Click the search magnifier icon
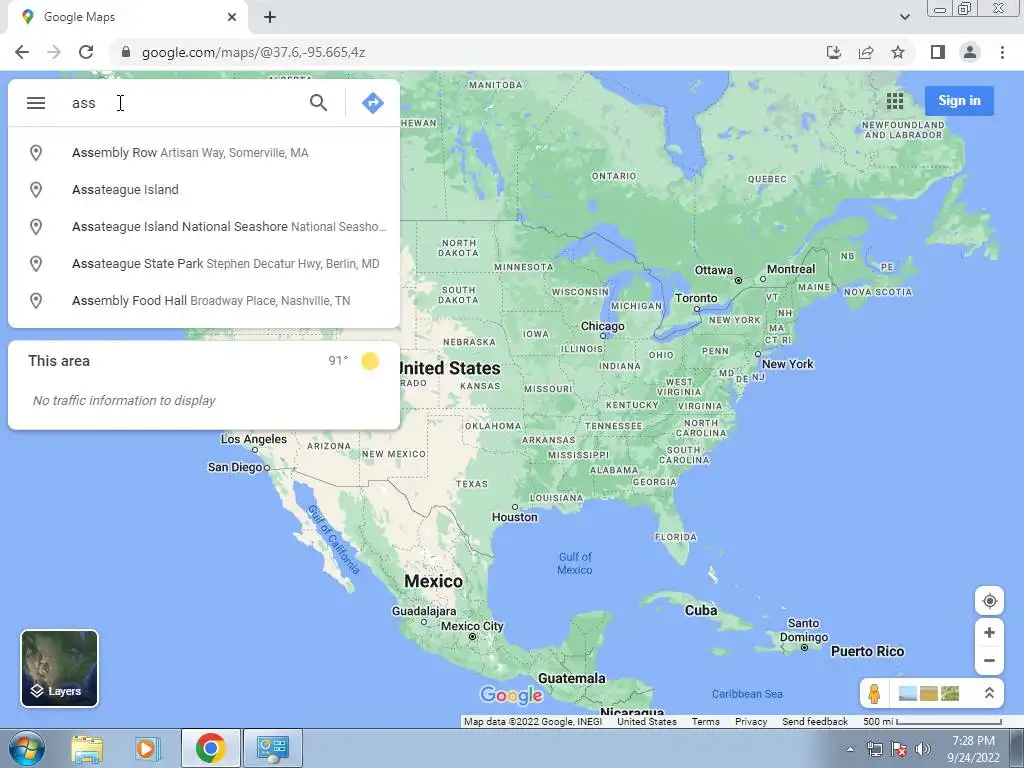 click(x=318, y=103)
